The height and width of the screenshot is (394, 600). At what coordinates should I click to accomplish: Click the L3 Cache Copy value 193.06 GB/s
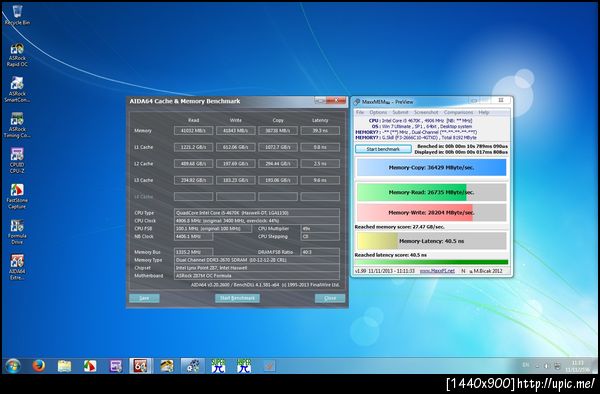(x=278, y=180)
